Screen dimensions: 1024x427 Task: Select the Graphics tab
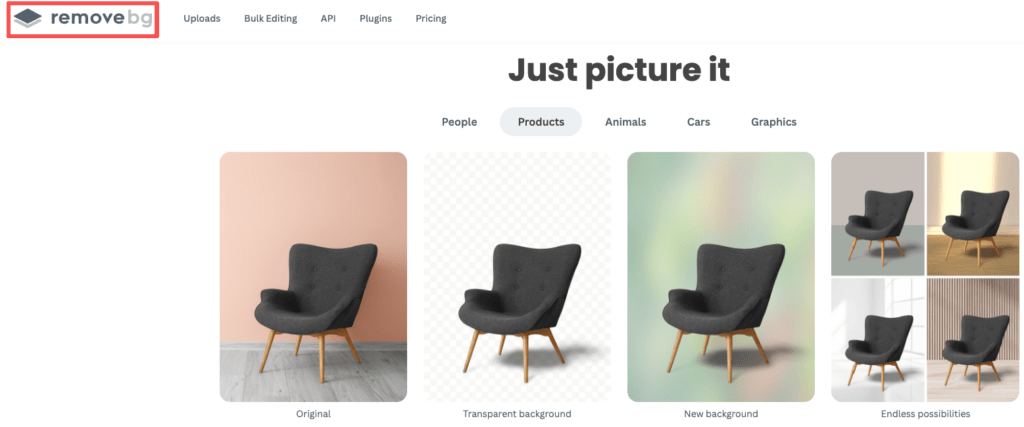click(x=773, y=122)
